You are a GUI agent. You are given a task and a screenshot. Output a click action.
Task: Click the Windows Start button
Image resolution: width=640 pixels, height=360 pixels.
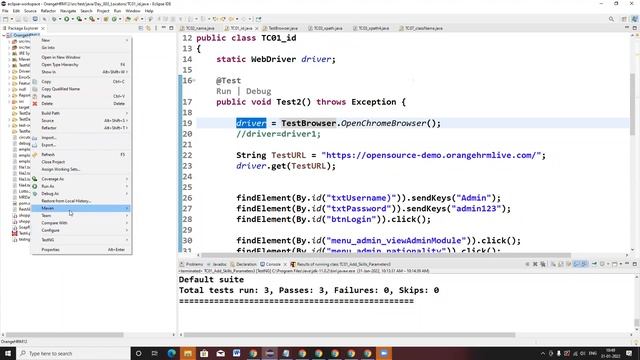[x=8, y=353]
